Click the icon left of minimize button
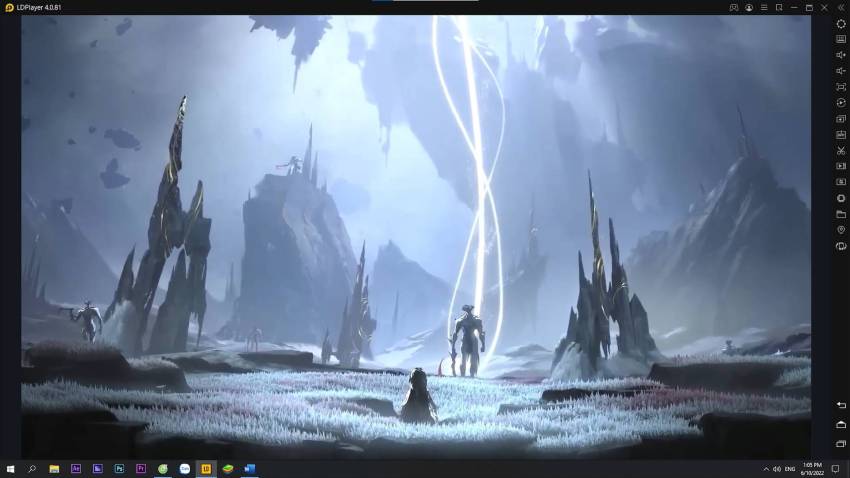This screenshot has height=478, width=850. (779, 8)
